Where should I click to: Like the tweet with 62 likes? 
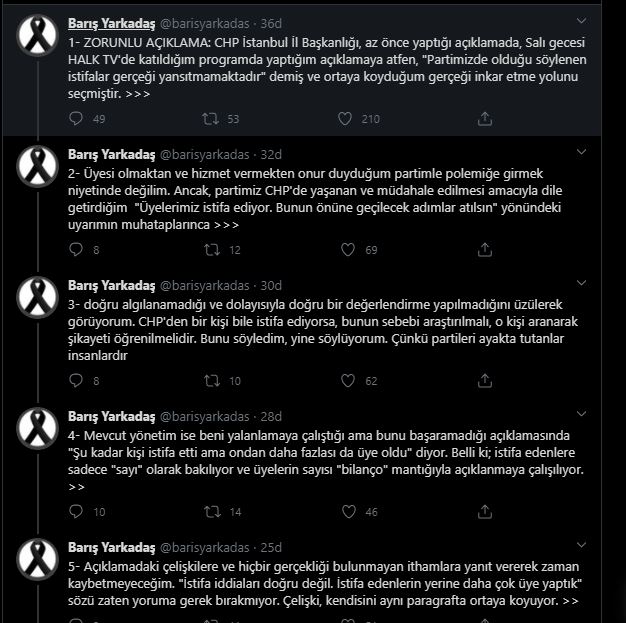[x=346, y=380]
